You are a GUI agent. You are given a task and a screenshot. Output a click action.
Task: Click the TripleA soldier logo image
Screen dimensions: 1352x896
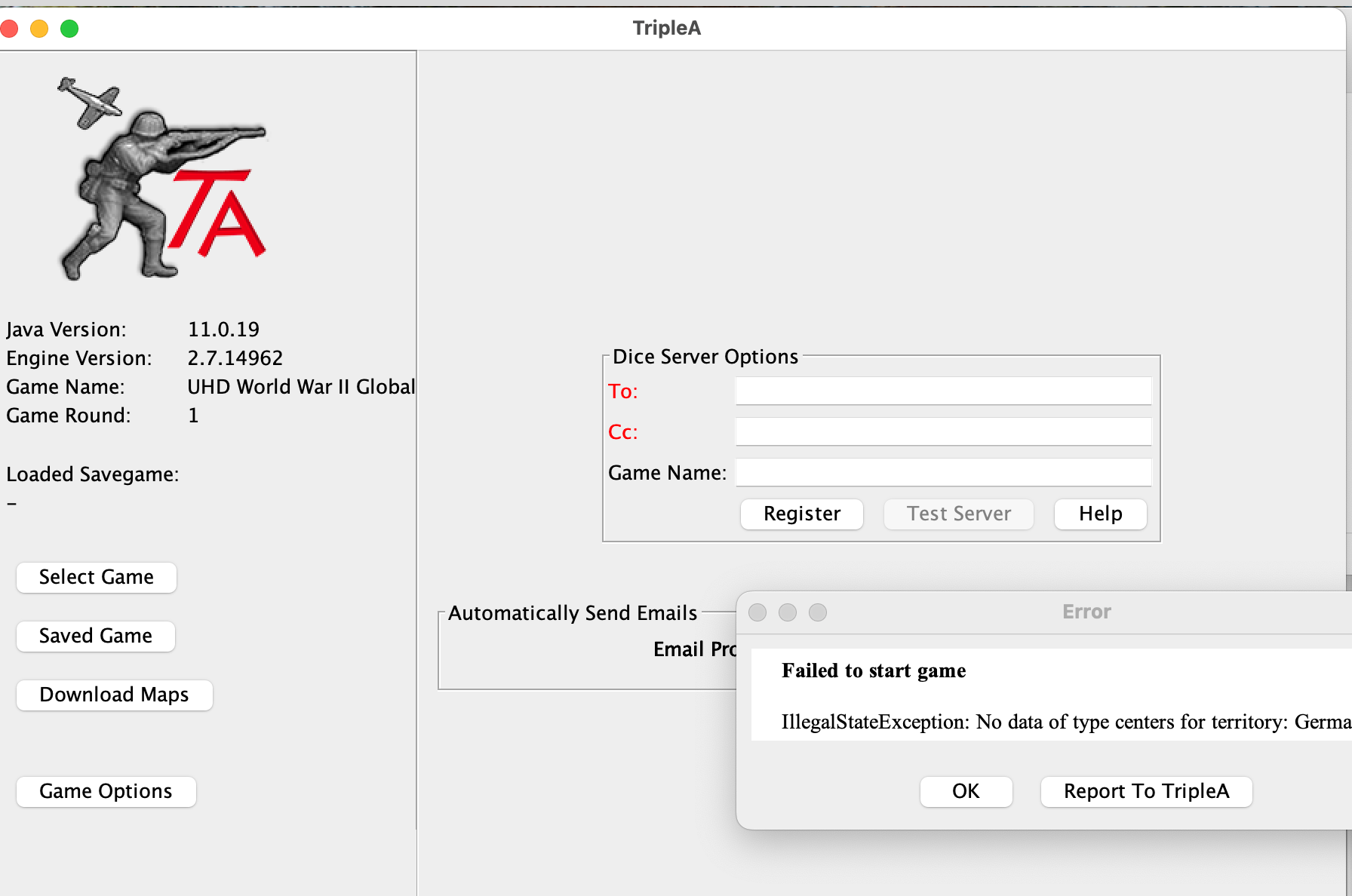pyautogui.click(x=161, y=179)
